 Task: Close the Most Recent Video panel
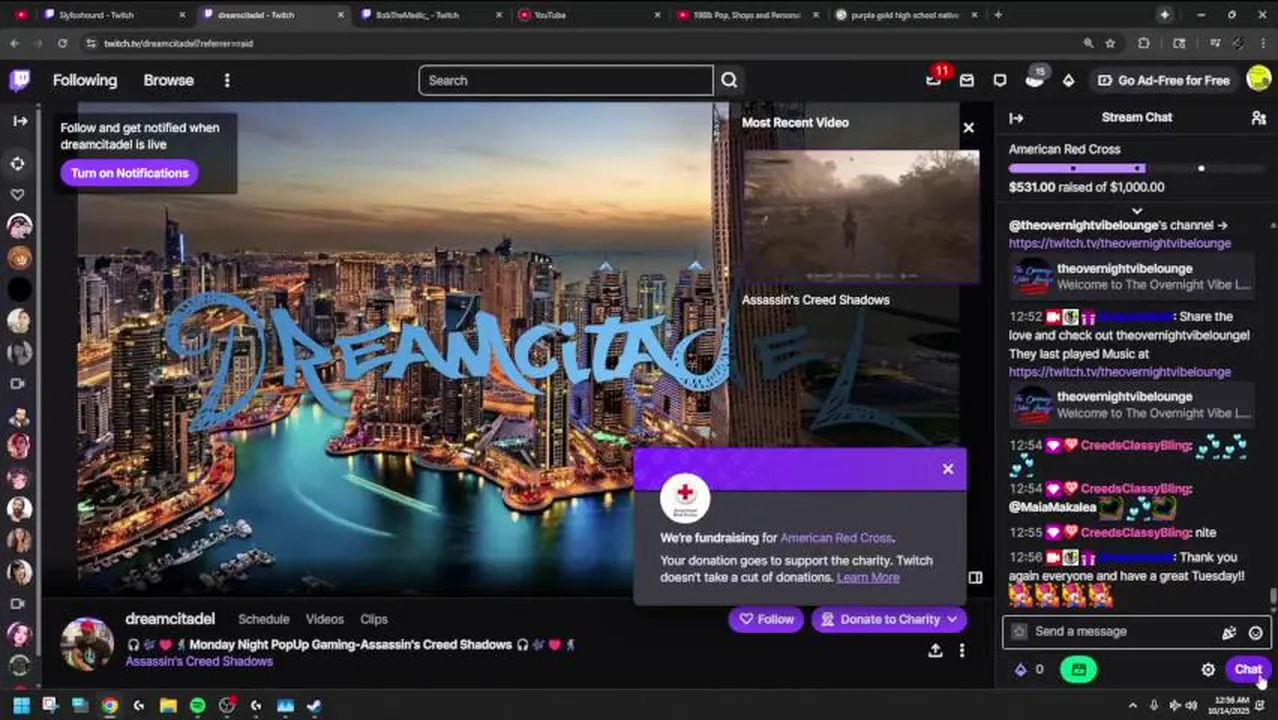click(x=968, y=127)
